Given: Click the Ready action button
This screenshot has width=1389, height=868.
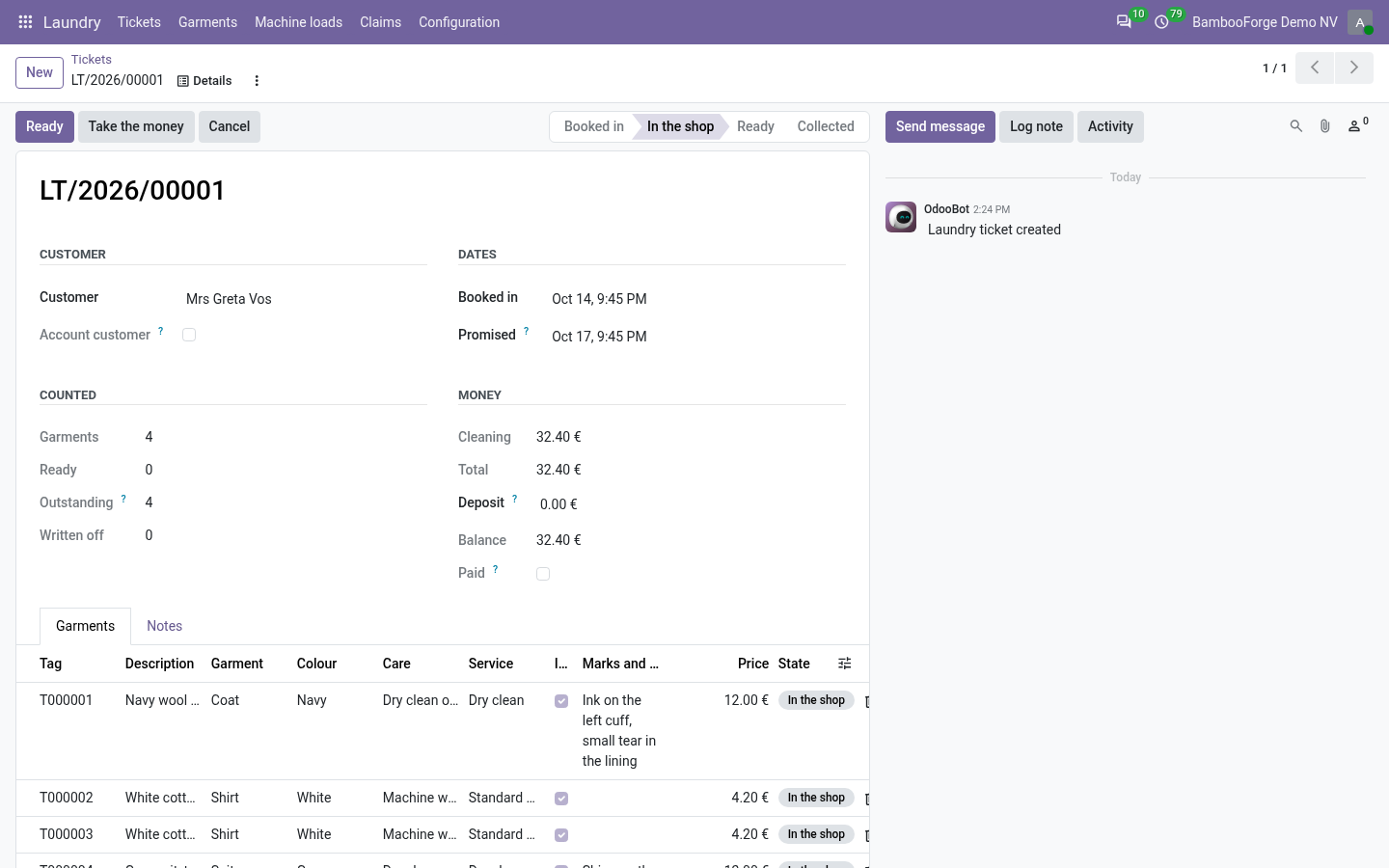Looking at the screenshot, I should (x=44, y=126).
